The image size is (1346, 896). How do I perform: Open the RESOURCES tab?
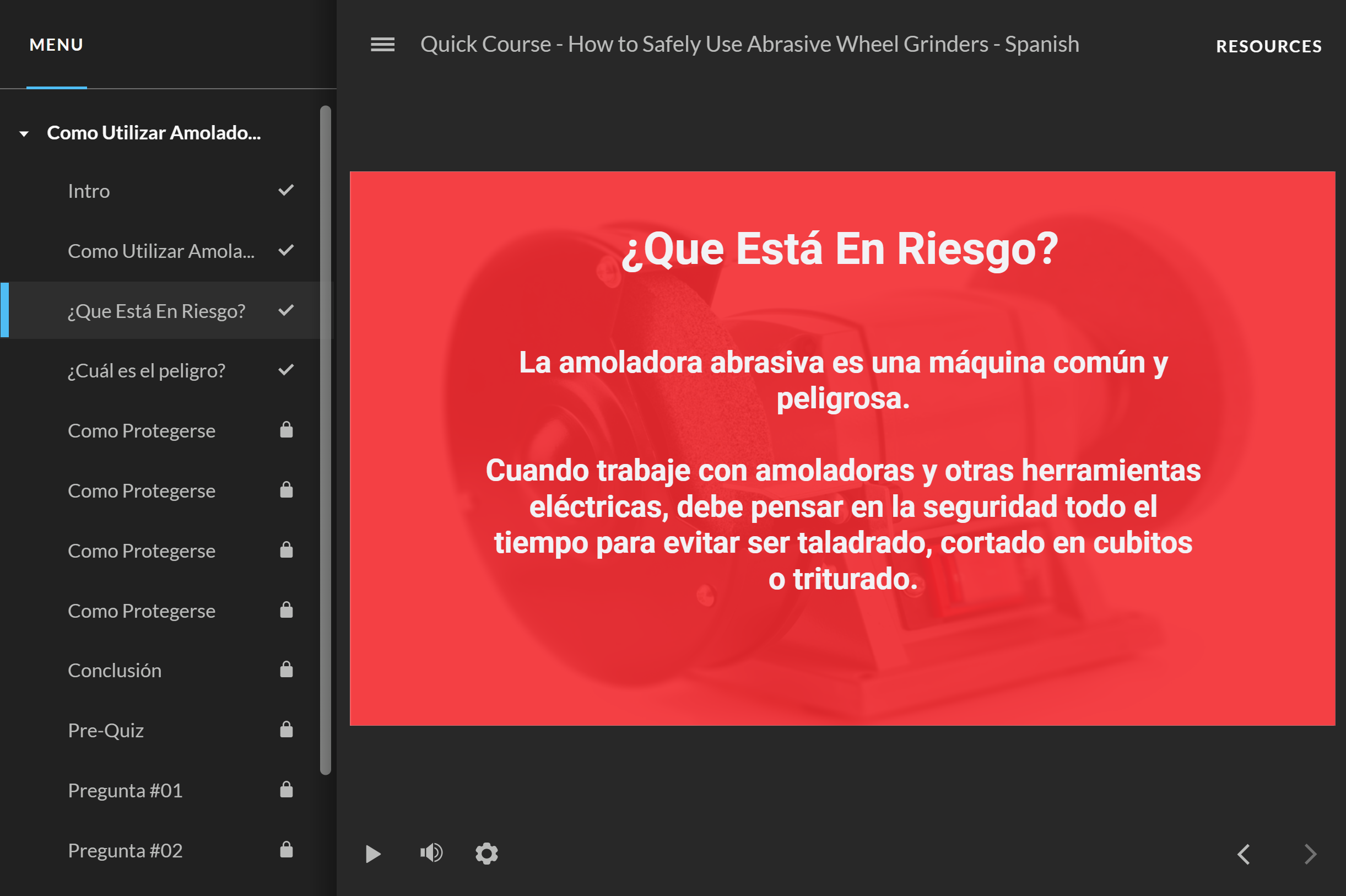click(x=1269, y=46)
